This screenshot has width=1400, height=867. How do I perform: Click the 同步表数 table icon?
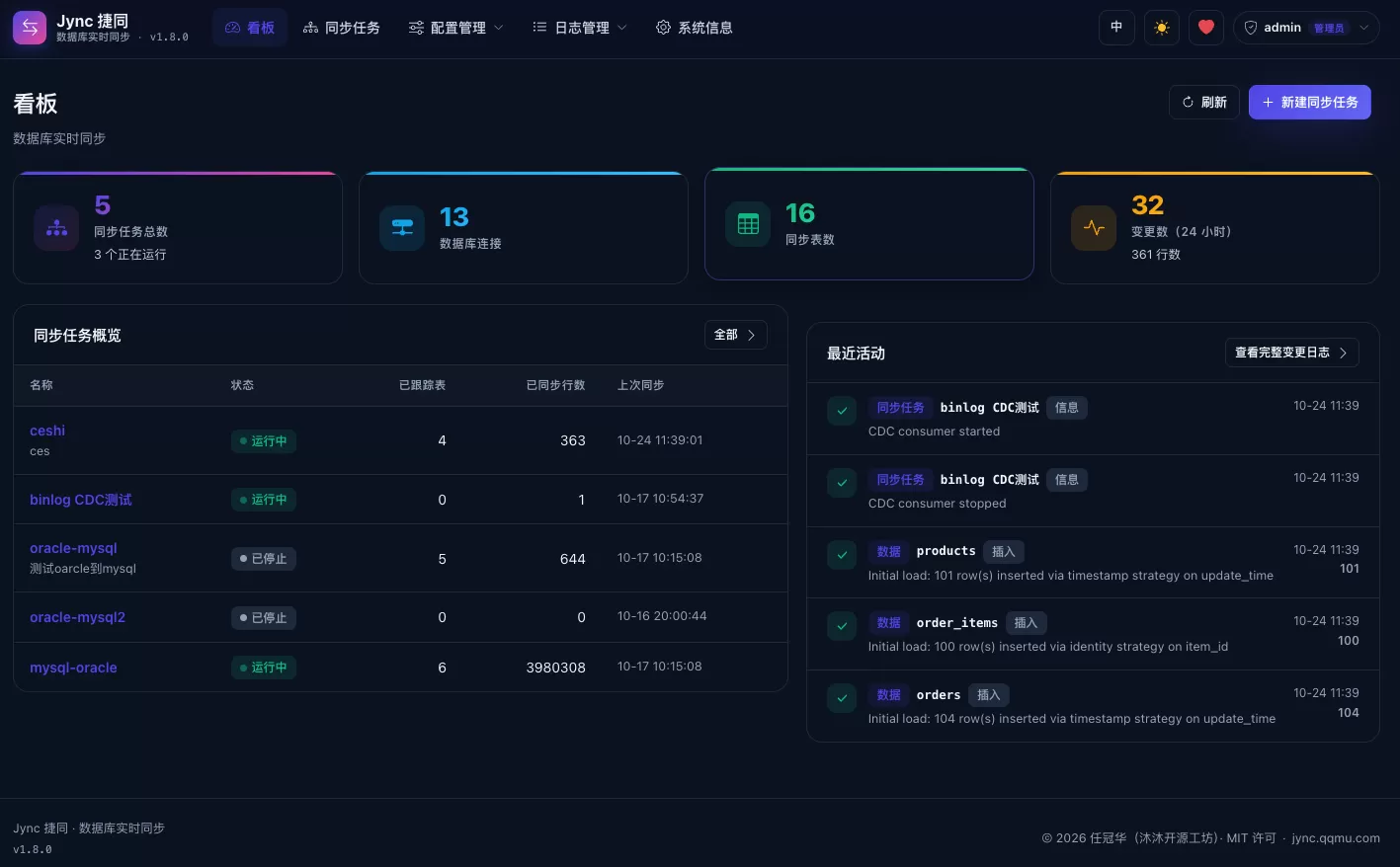pos(748,225)
